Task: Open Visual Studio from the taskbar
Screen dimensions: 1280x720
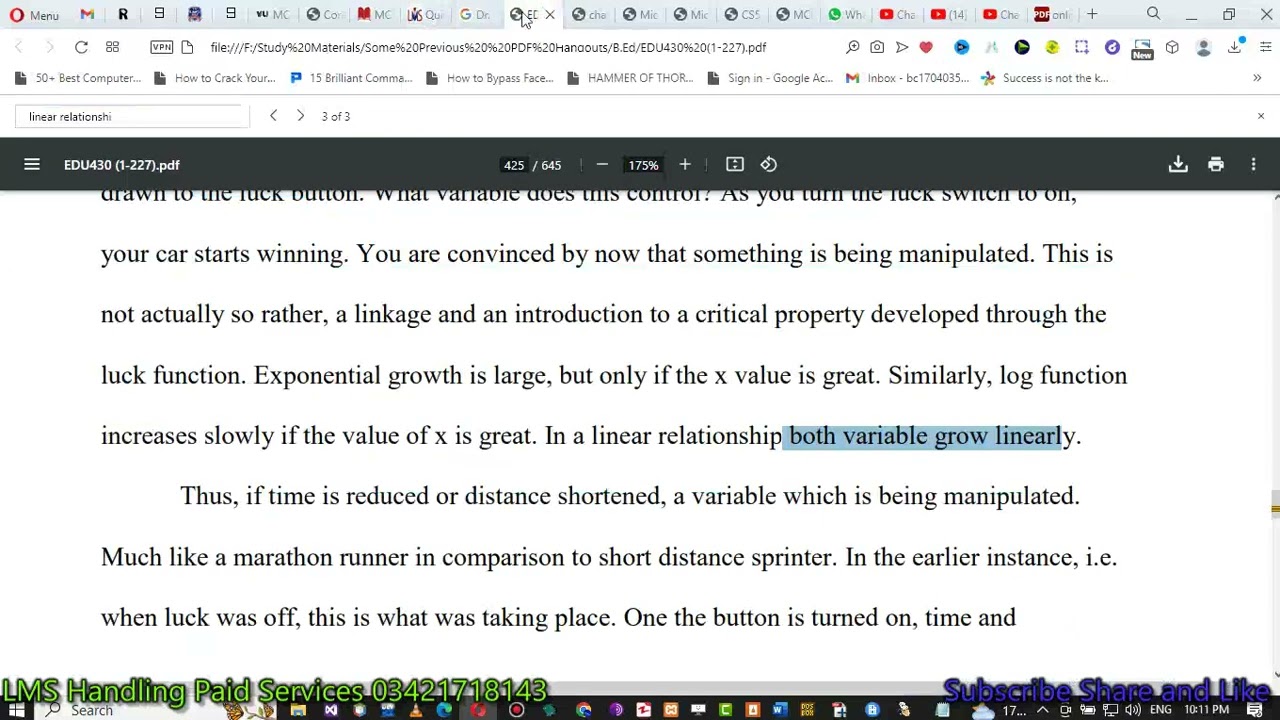Action: [x=331, y=710]
